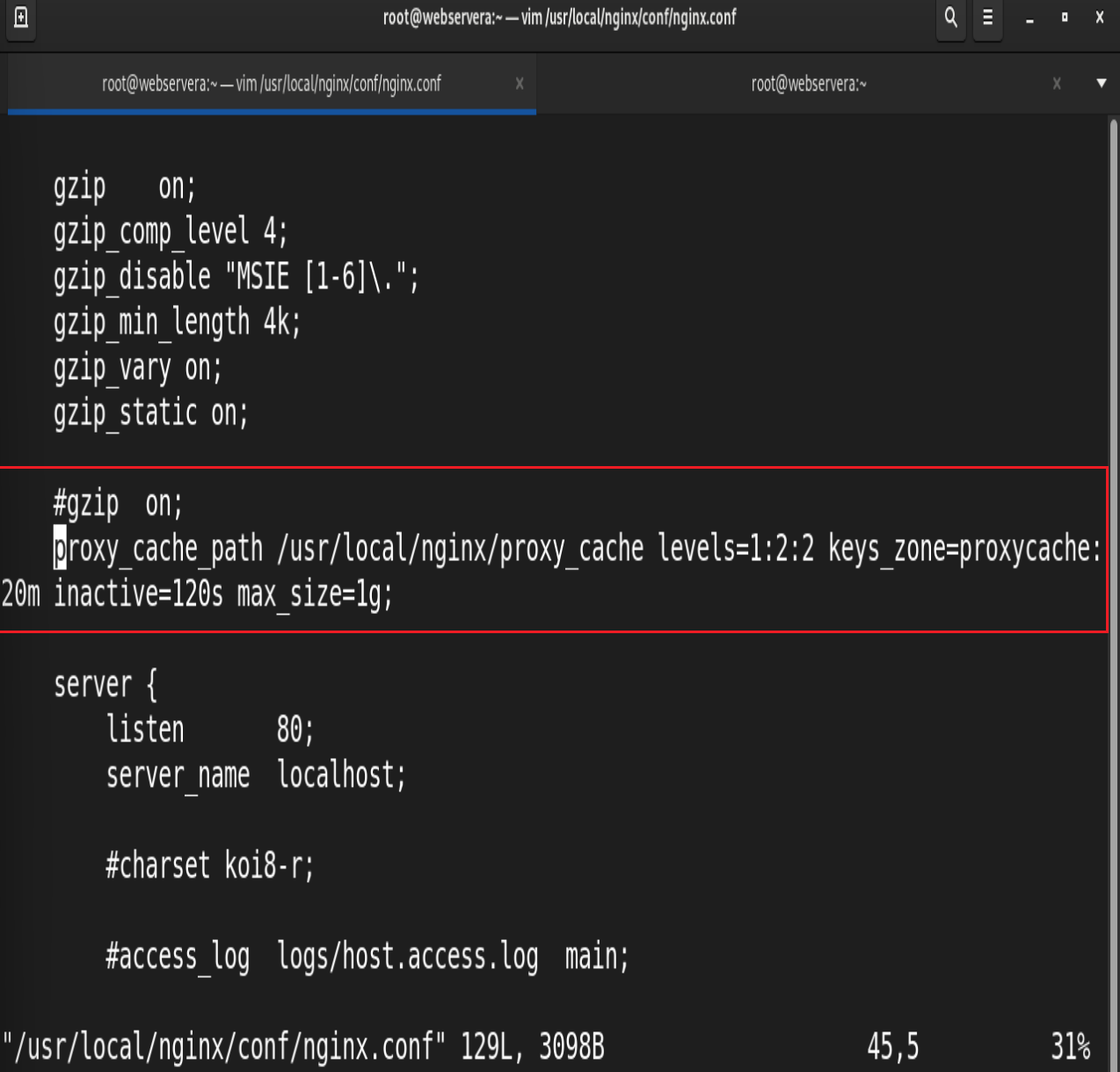The height and width of the screenshot is (1072, 1120).
Task: Click the 'server {' line
Action: click(x=105, y=685)
